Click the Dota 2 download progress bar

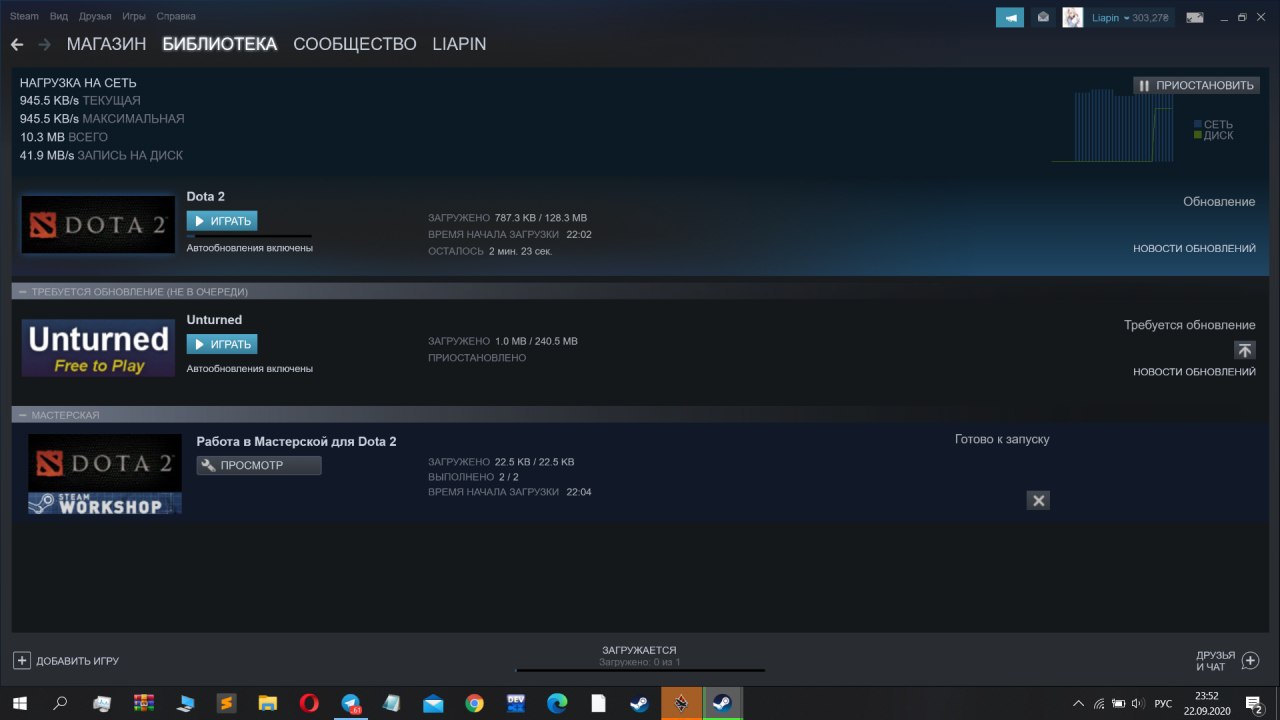coord(249,236)
